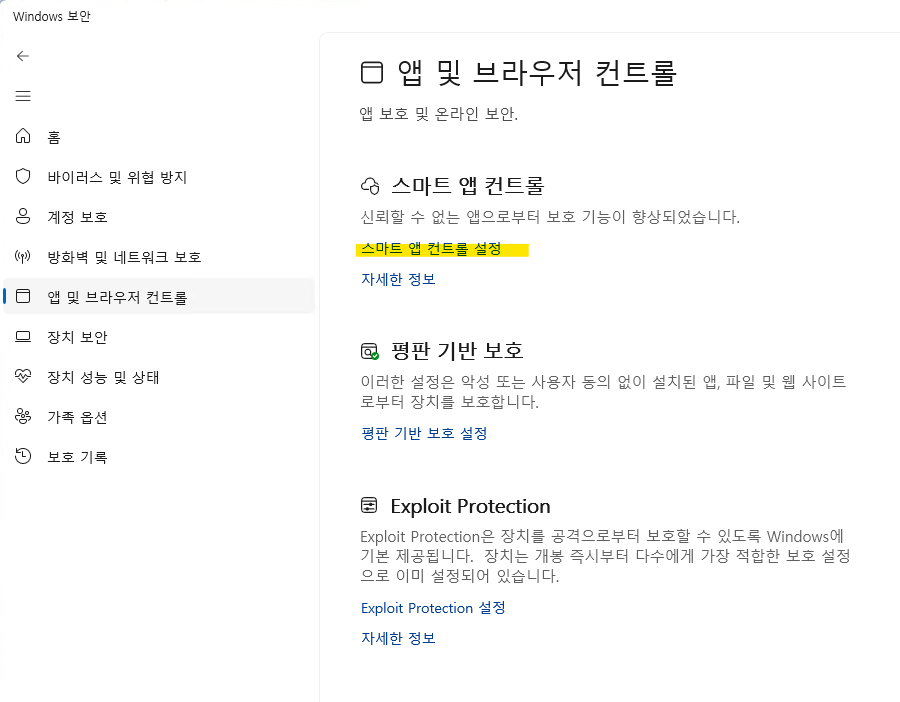900x702 pixels.
Task: Click the protection history clock icon
Action: (x=23, y=457)
